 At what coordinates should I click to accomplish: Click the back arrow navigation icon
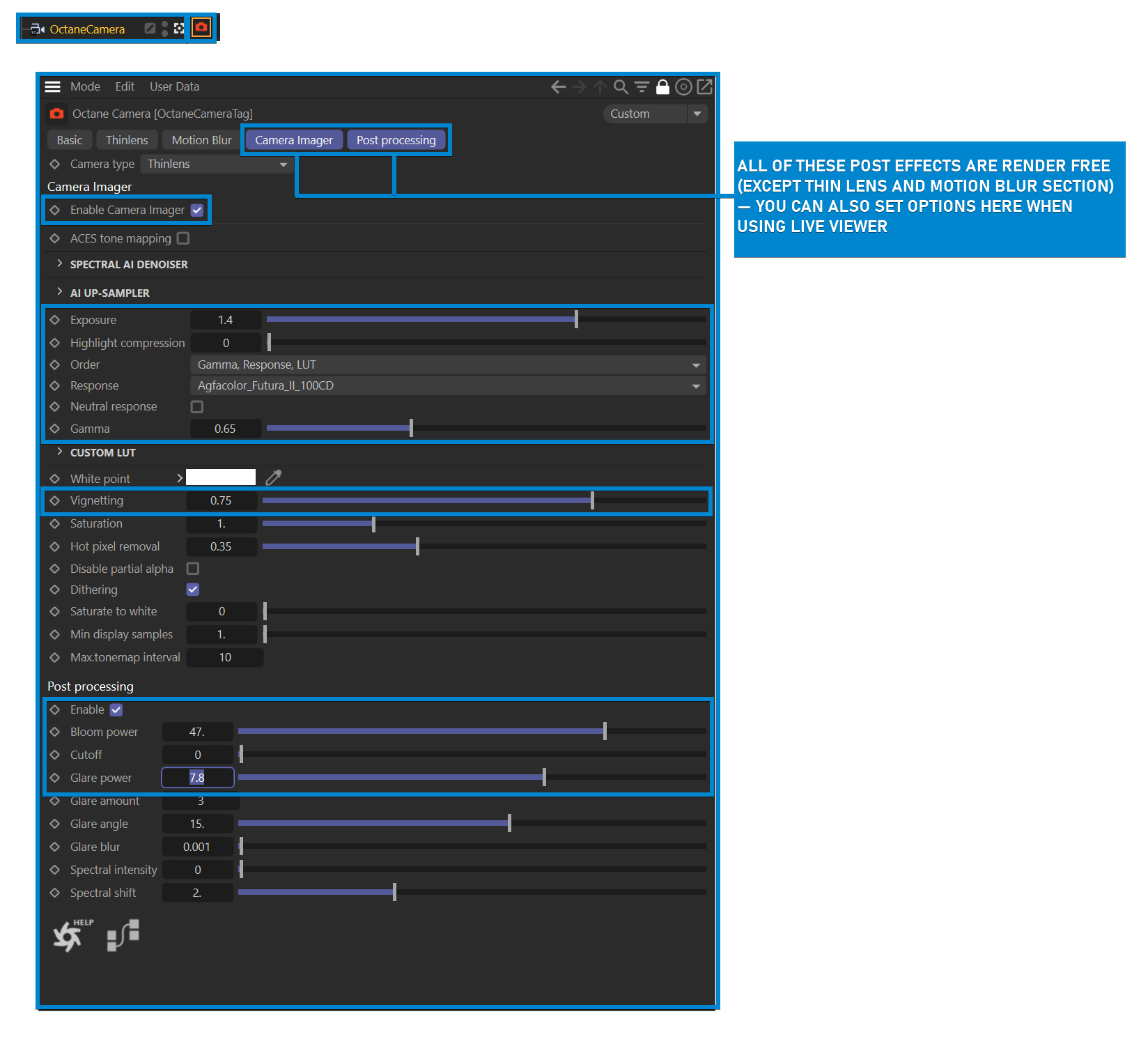click(x=558, y=86)
